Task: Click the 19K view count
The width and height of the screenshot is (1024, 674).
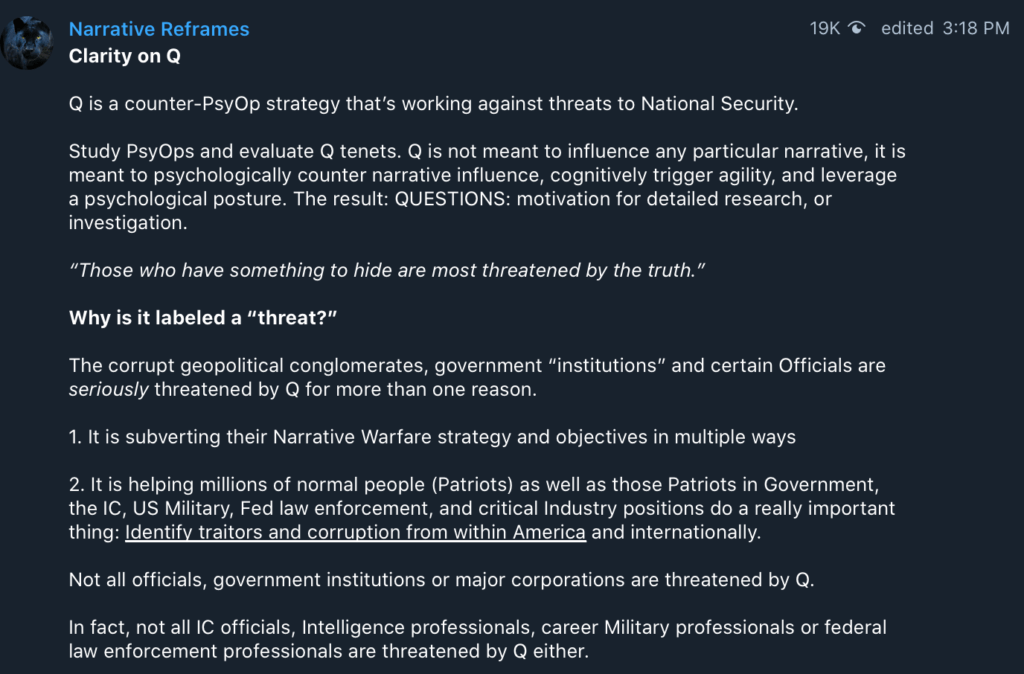Action: (825, 29)
